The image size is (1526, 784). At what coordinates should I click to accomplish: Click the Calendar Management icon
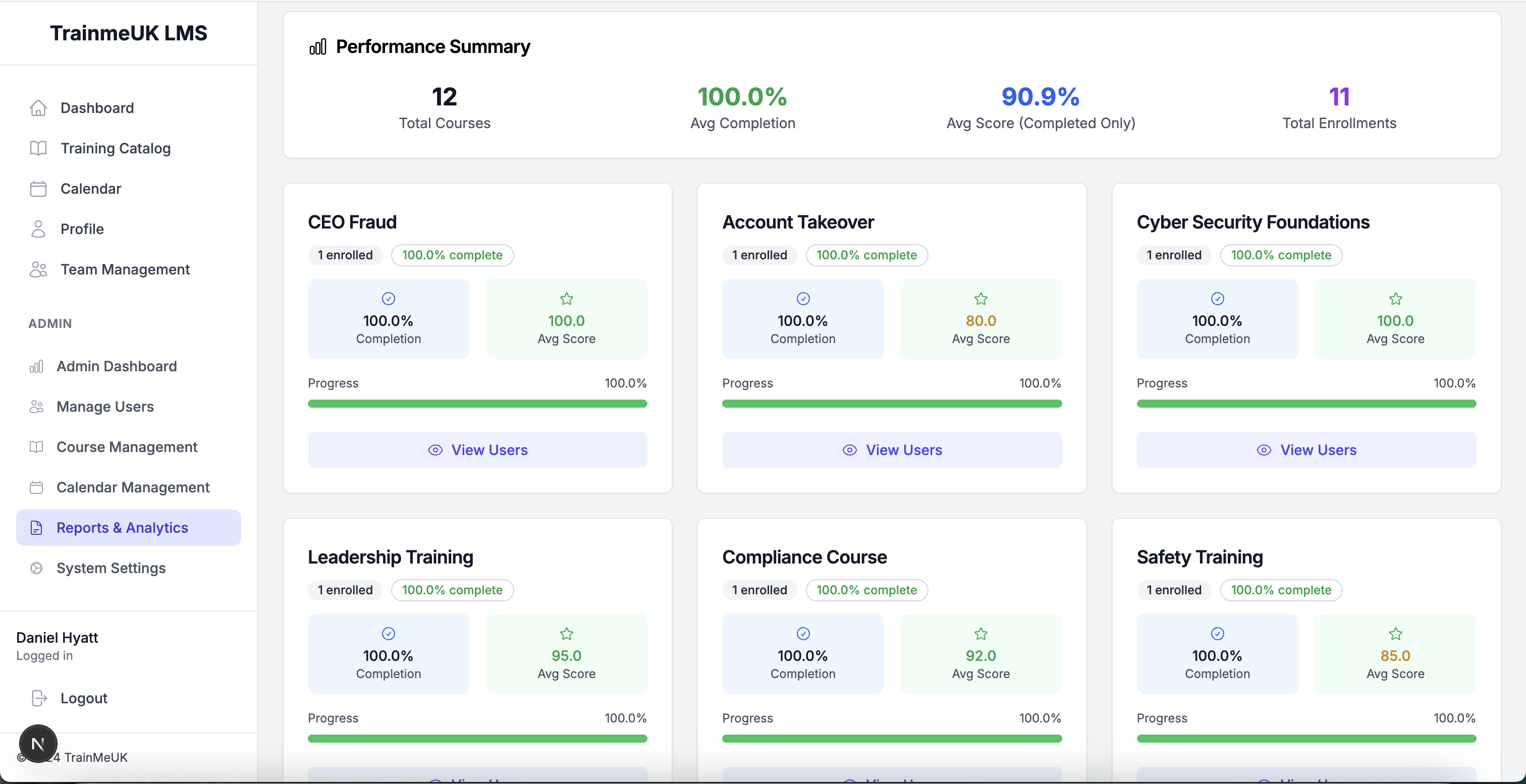click(x=36, y=487)
